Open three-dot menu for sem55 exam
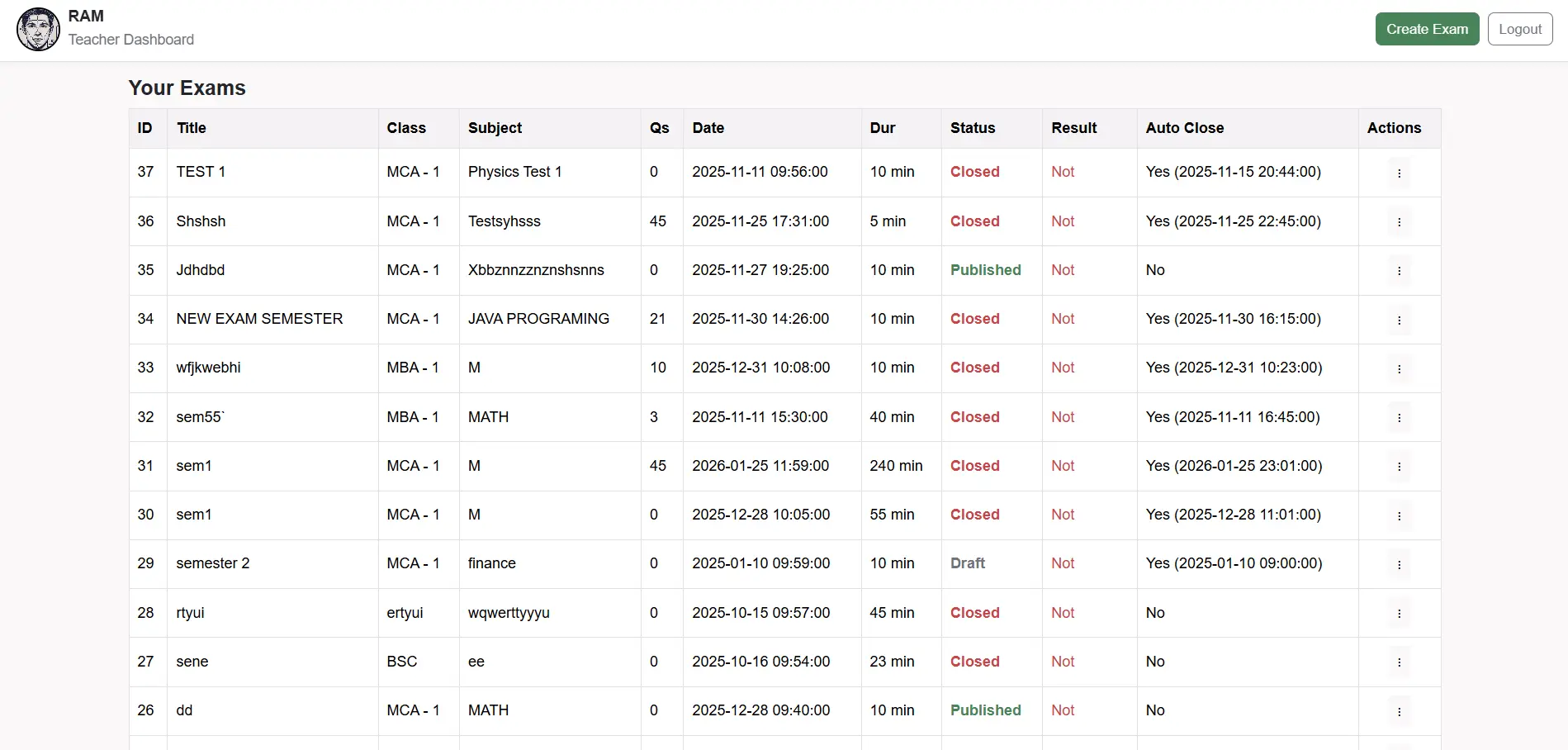1568x750 pixels. [1399, 418]
